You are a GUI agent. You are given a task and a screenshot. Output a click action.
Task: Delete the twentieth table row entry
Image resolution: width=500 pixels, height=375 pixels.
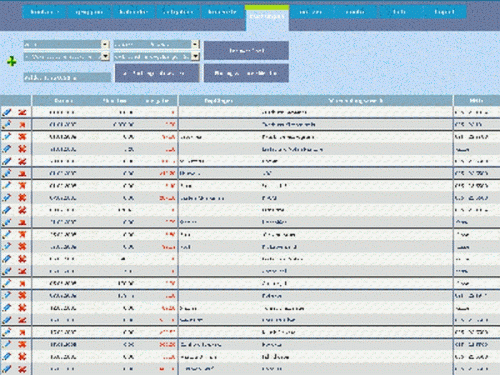coord(22,344)
